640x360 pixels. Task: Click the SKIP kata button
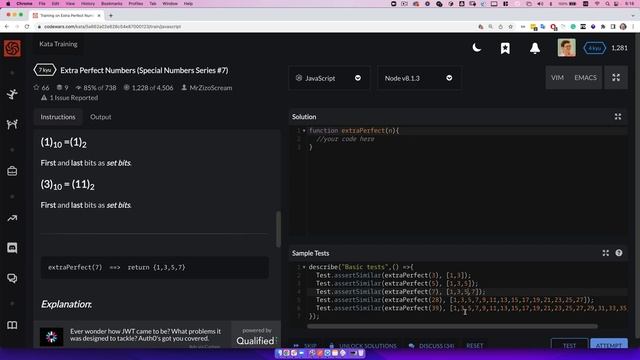305,346
